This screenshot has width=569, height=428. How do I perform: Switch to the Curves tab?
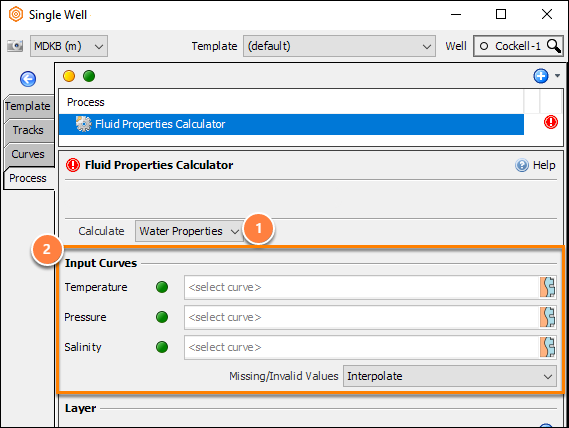[x=28, y=154]
